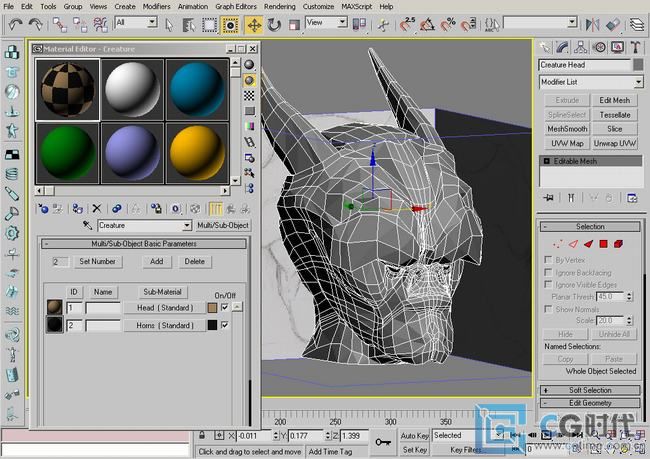Select Vertex sub-object level icon
This screenshot has height=459, width=650.
558,244
